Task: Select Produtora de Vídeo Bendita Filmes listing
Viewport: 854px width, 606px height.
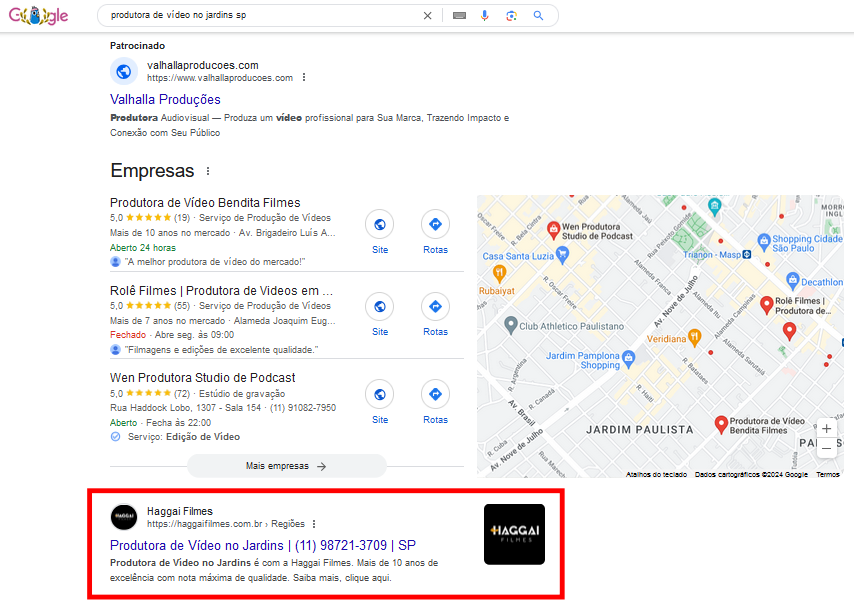Action: point(205,203)
